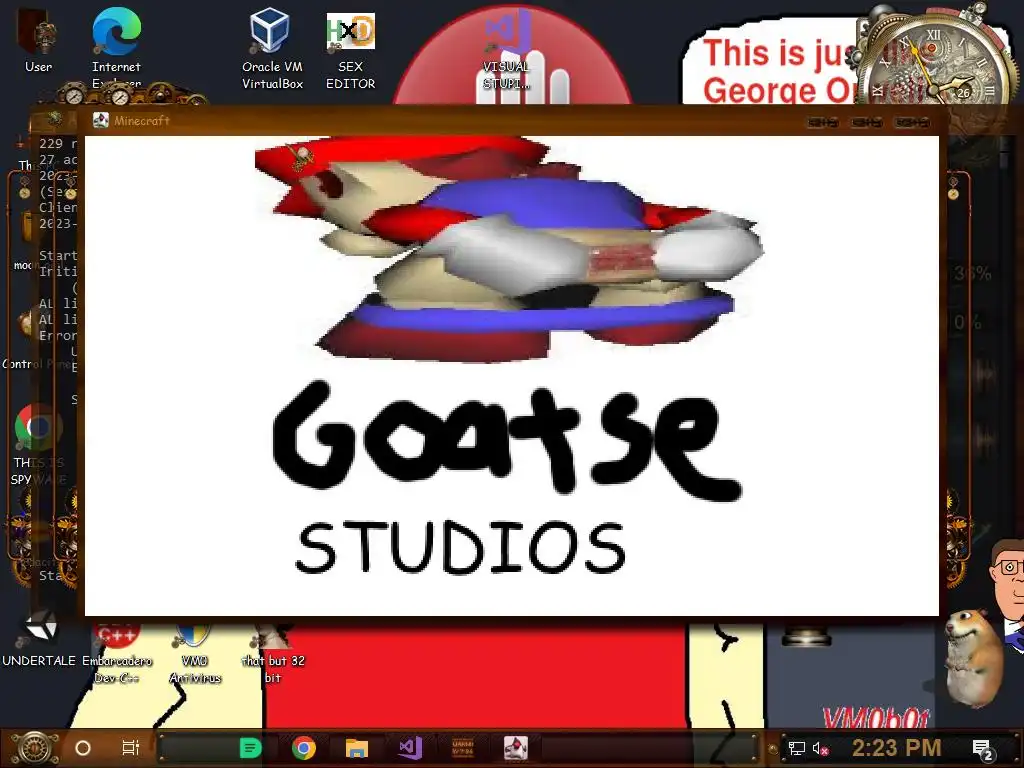Screen dimensions: 1024x768
Task: Open the SEX EDITOR desktop icon
Action: 351,50
